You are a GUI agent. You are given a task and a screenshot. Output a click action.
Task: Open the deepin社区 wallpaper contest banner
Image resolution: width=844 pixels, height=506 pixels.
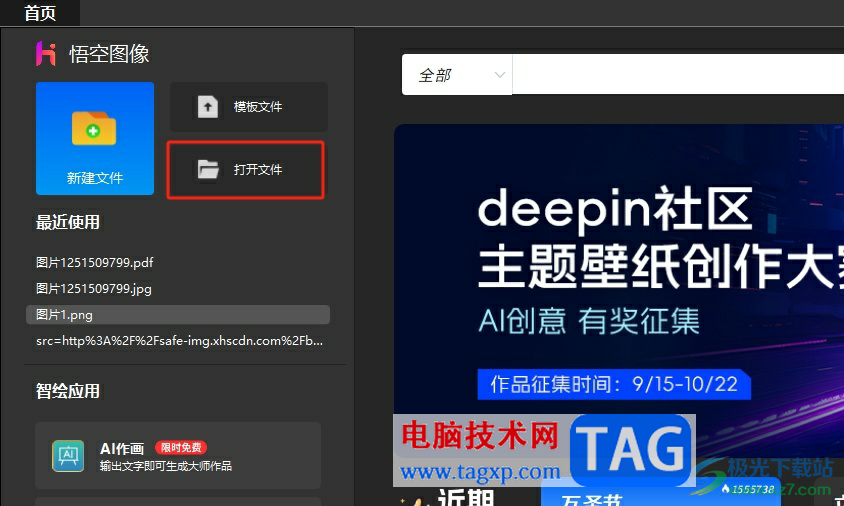click(x=619, y=293)
